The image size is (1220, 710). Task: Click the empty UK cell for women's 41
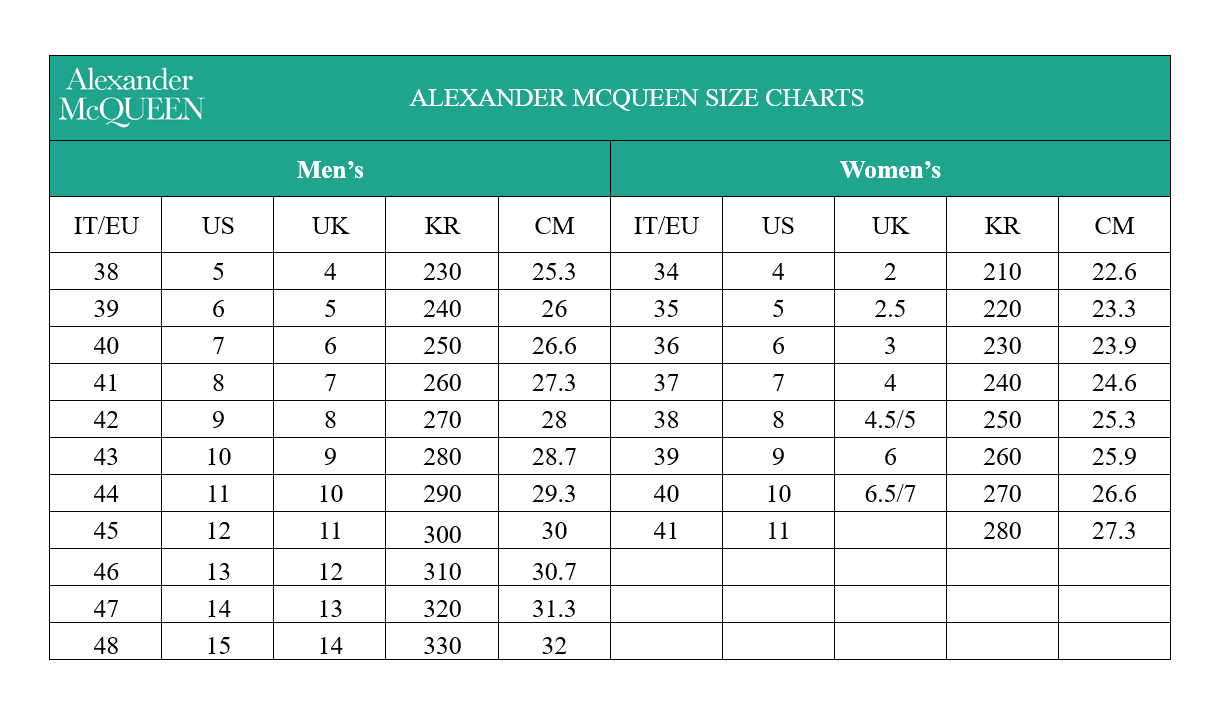pos(890,531)
